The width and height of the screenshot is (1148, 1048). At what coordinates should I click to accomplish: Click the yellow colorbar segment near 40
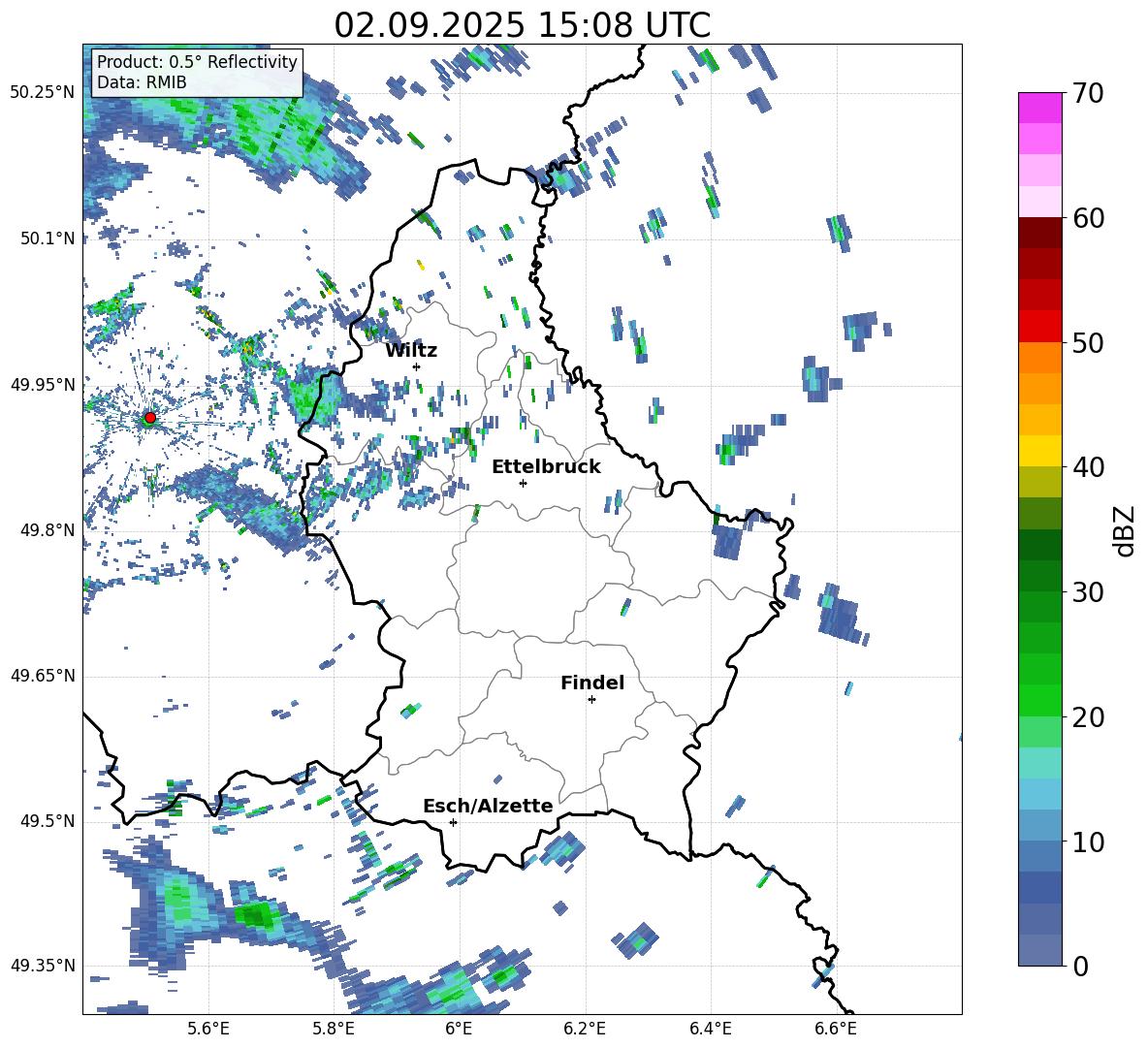1039,451
